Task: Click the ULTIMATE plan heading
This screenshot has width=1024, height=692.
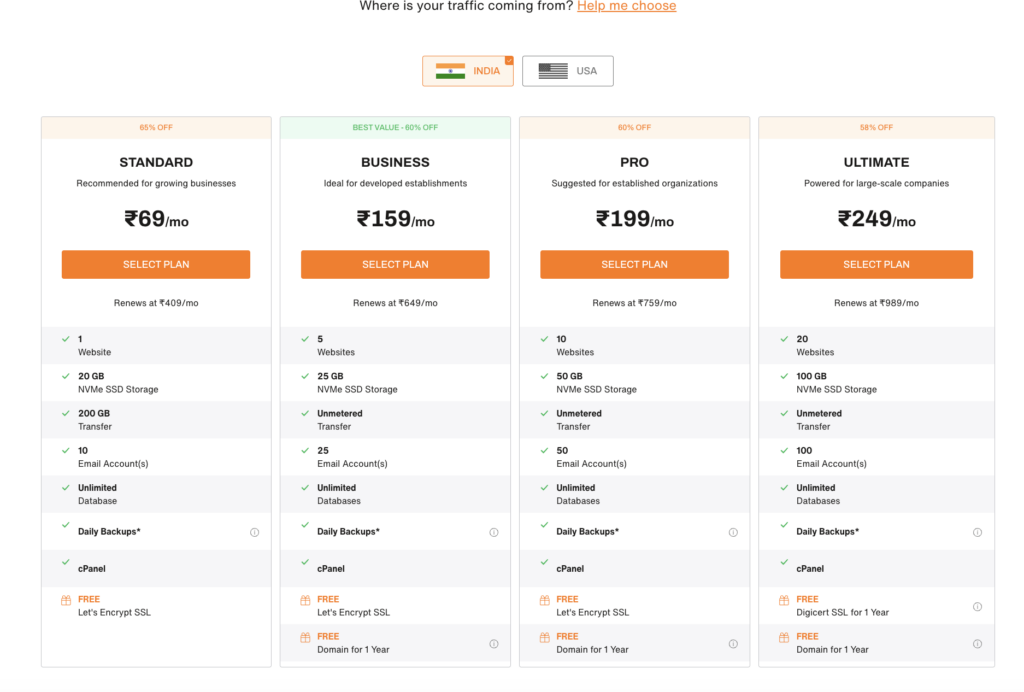Action: [876, 163]
